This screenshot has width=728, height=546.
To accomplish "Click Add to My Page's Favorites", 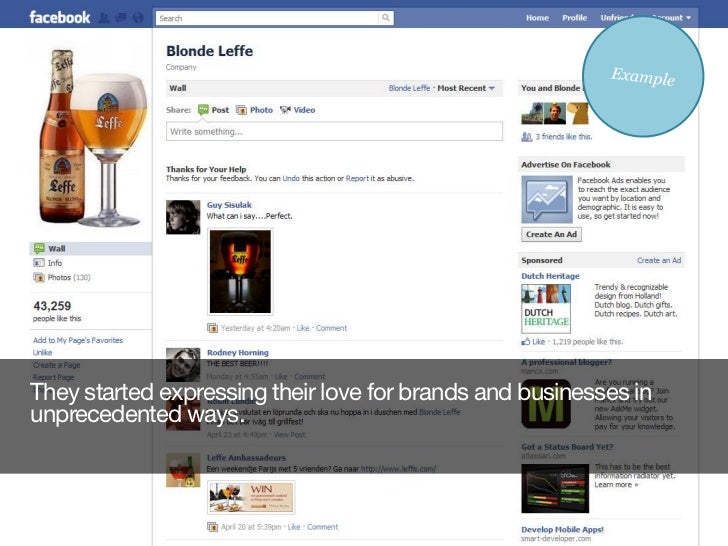I will [78, 340].
